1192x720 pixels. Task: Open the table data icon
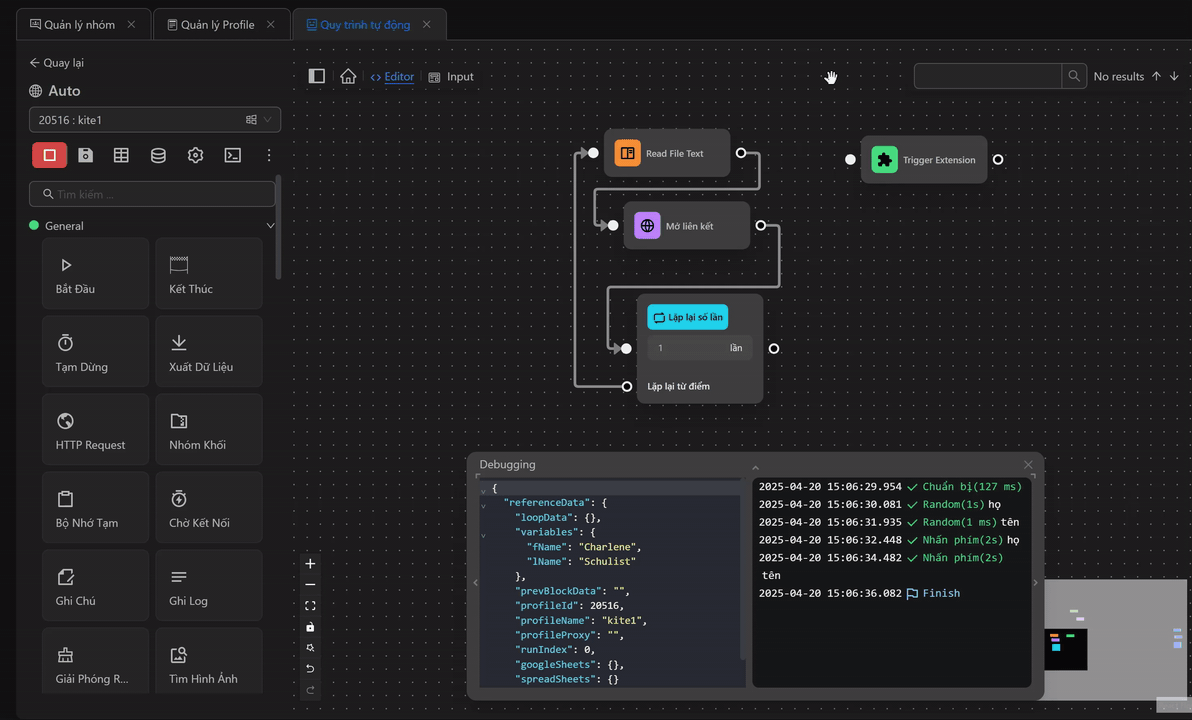(121, 155)
